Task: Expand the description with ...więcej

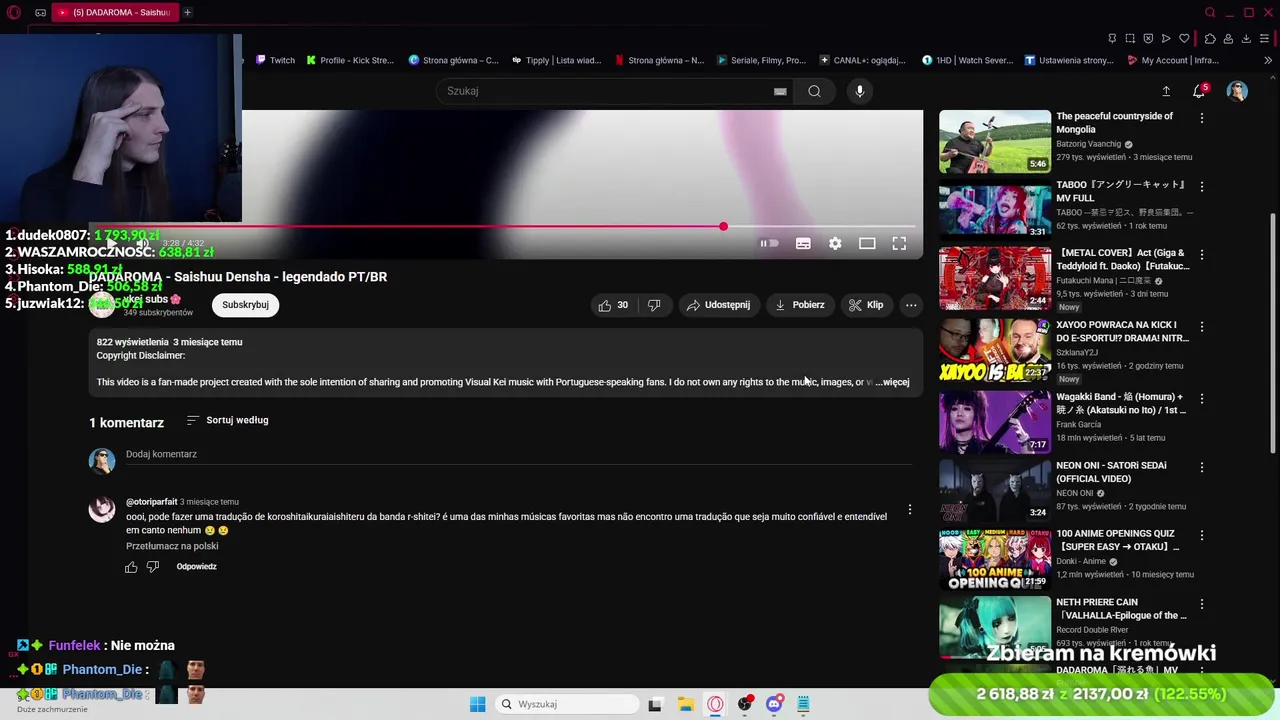Action: 892,382
